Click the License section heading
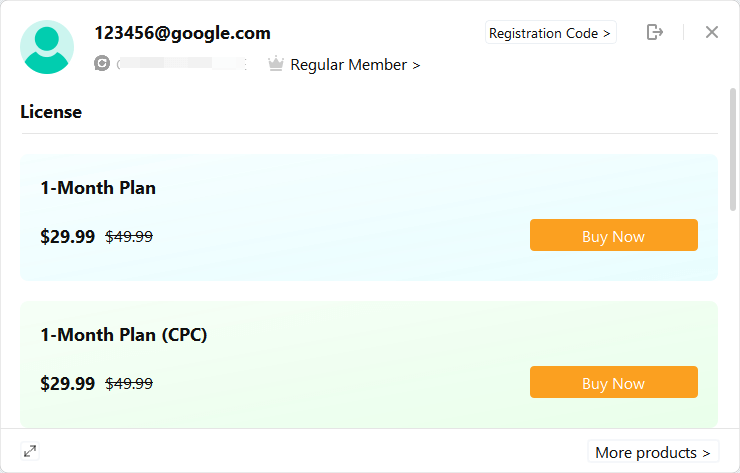The image size is (740, 473). 51,112
